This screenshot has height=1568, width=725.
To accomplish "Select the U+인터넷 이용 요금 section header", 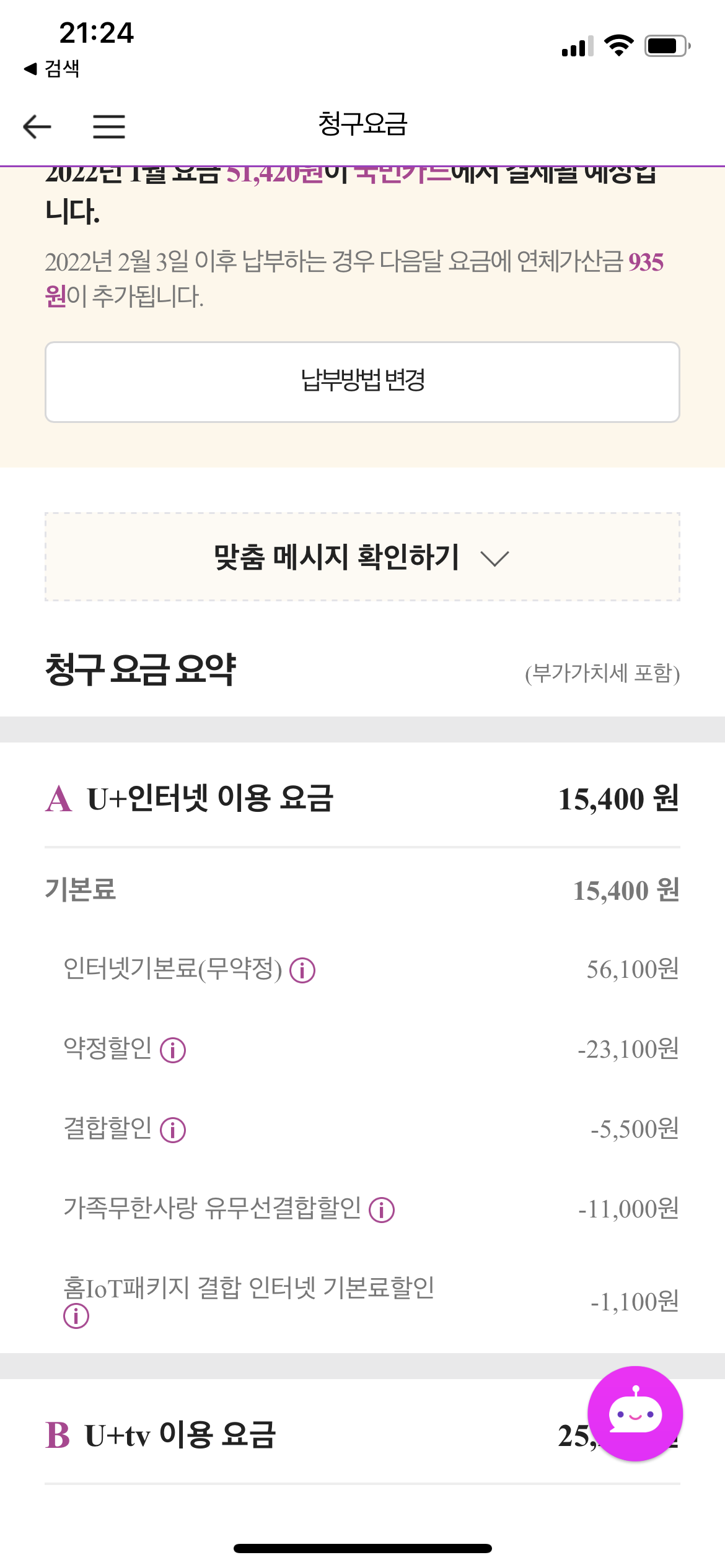I will click(211, 798).
